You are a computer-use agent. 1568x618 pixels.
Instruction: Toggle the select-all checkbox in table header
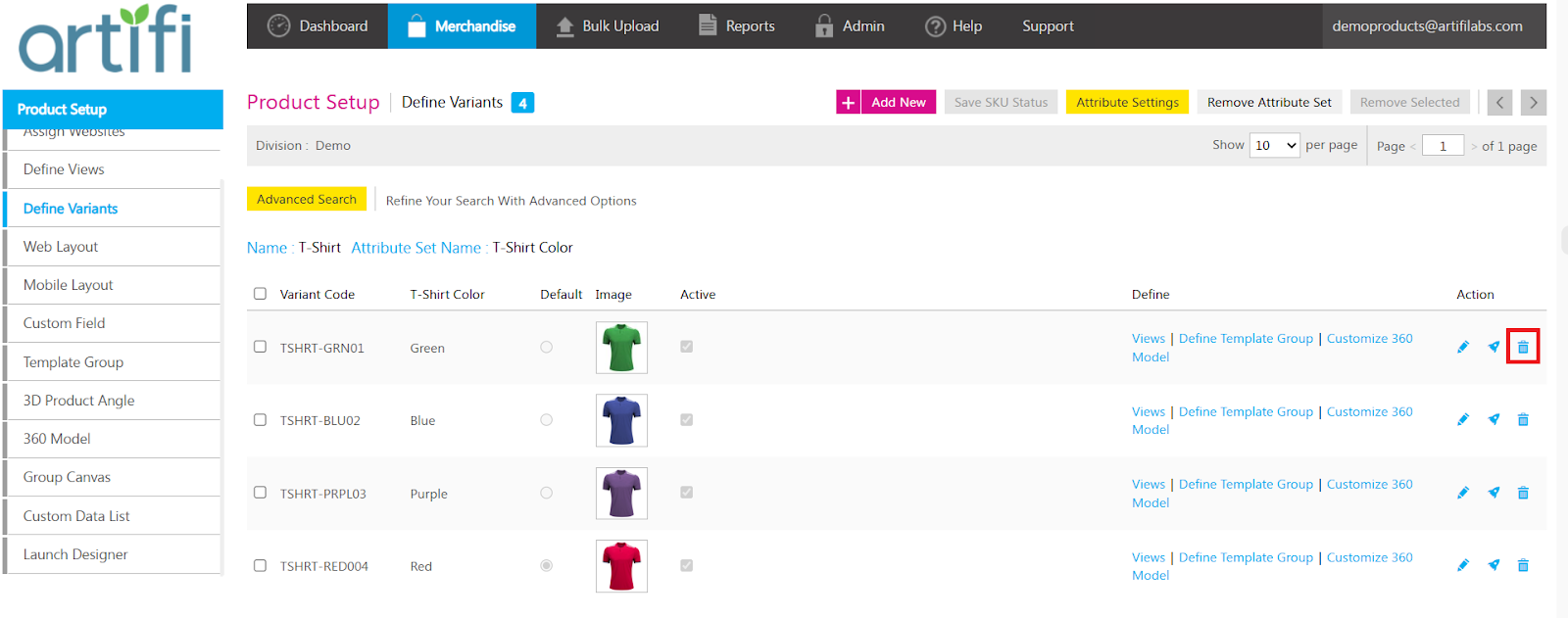coord(260,293)
